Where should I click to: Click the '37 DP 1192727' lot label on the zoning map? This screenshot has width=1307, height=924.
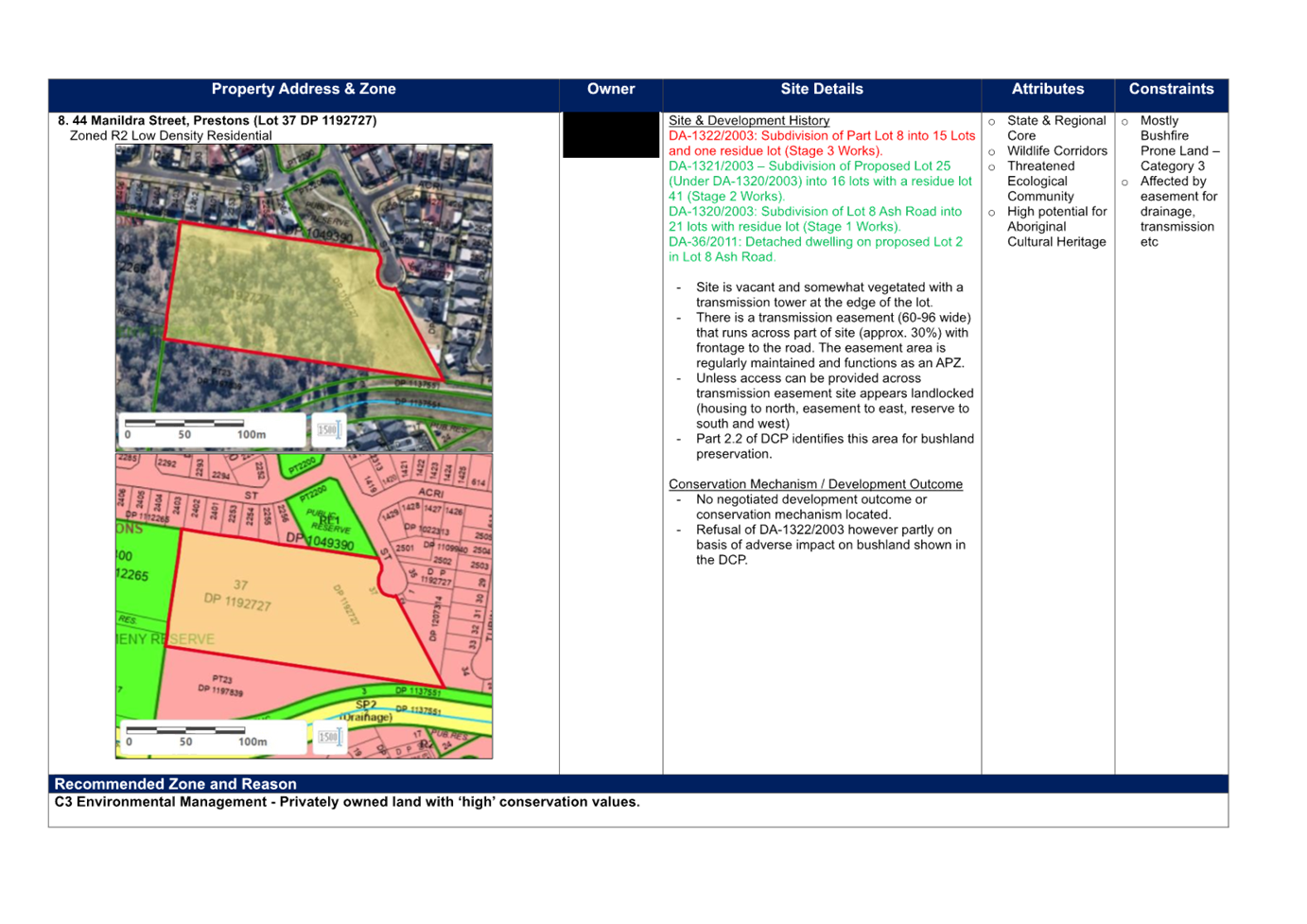point(238,594)
